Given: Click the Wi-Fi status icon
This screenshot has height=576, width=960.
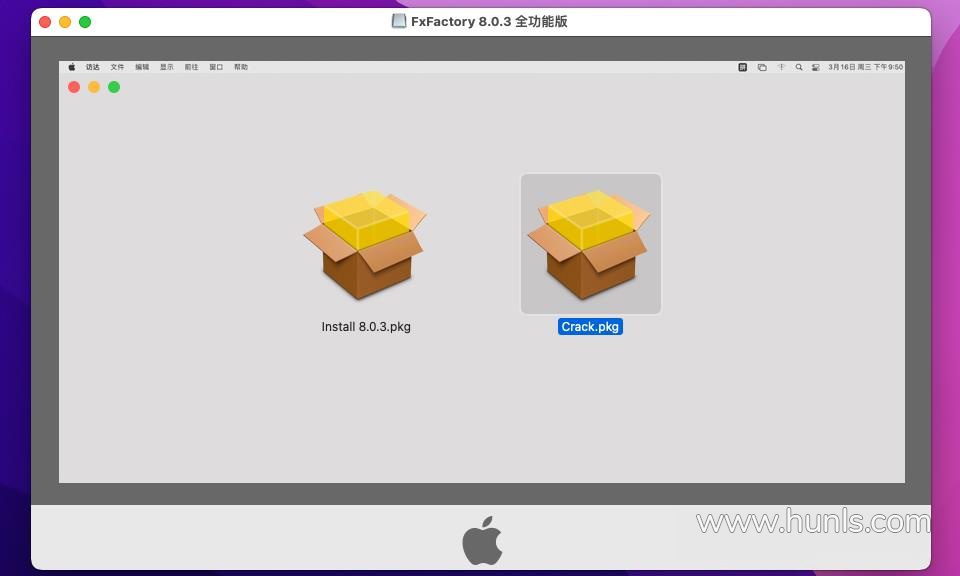Looking at the screenshot, I should (781, 67).
